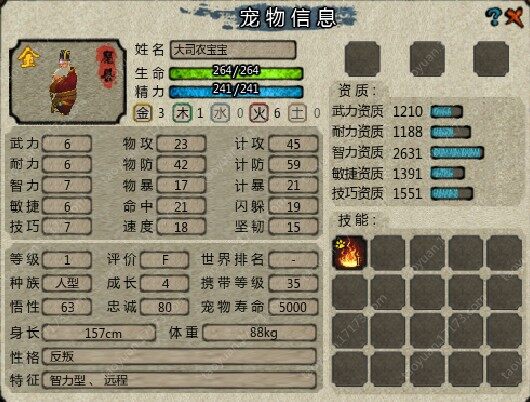Click the 性格 field showing 反叛

click(179, 357)
